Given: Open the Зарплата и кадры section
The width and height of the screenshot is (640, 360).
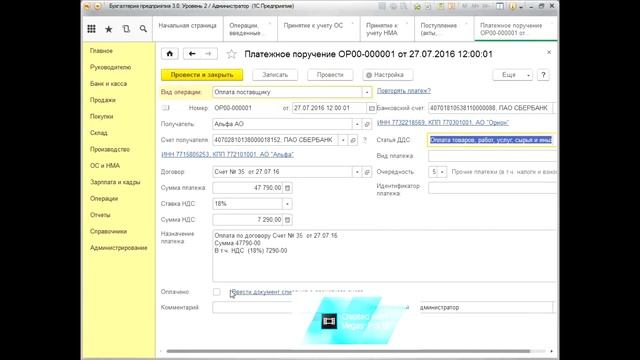Looking at the screenshot, I should coord(115,182).
